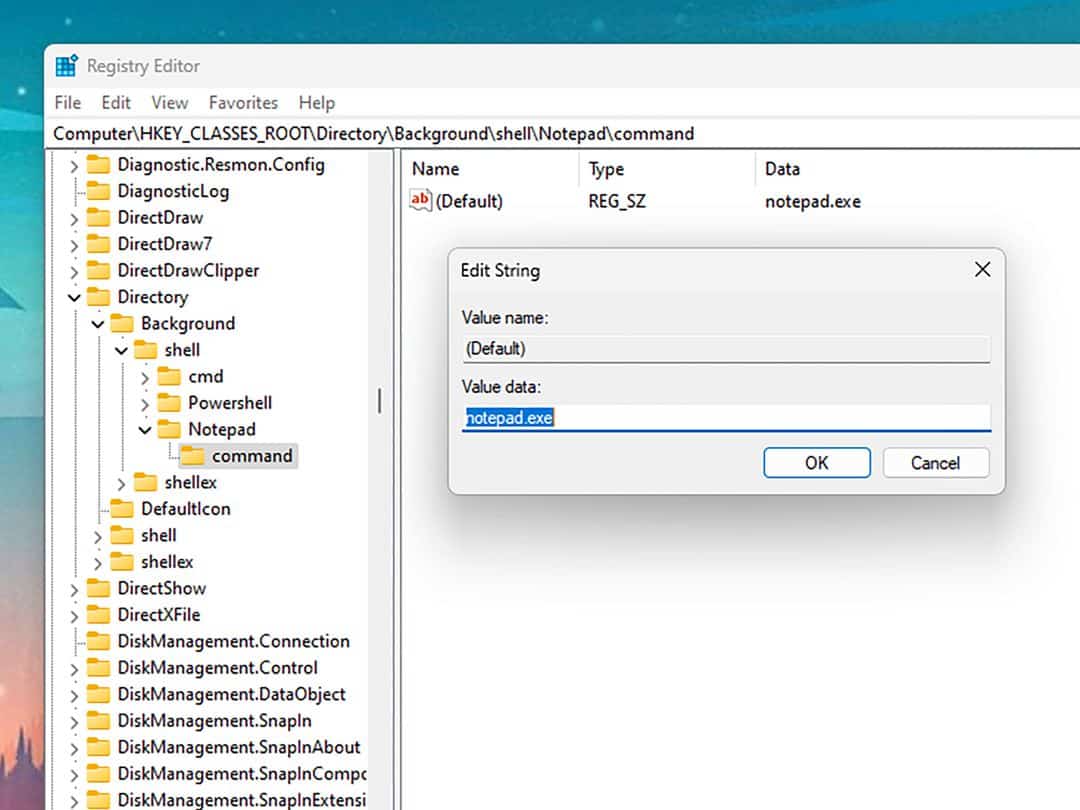Select the DirectXFile folder icon

98,614
